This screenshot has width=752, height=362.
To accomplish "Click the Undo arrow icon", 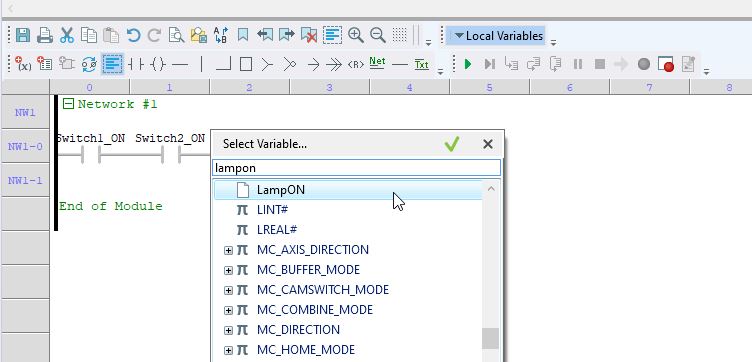I will [133, 35].
